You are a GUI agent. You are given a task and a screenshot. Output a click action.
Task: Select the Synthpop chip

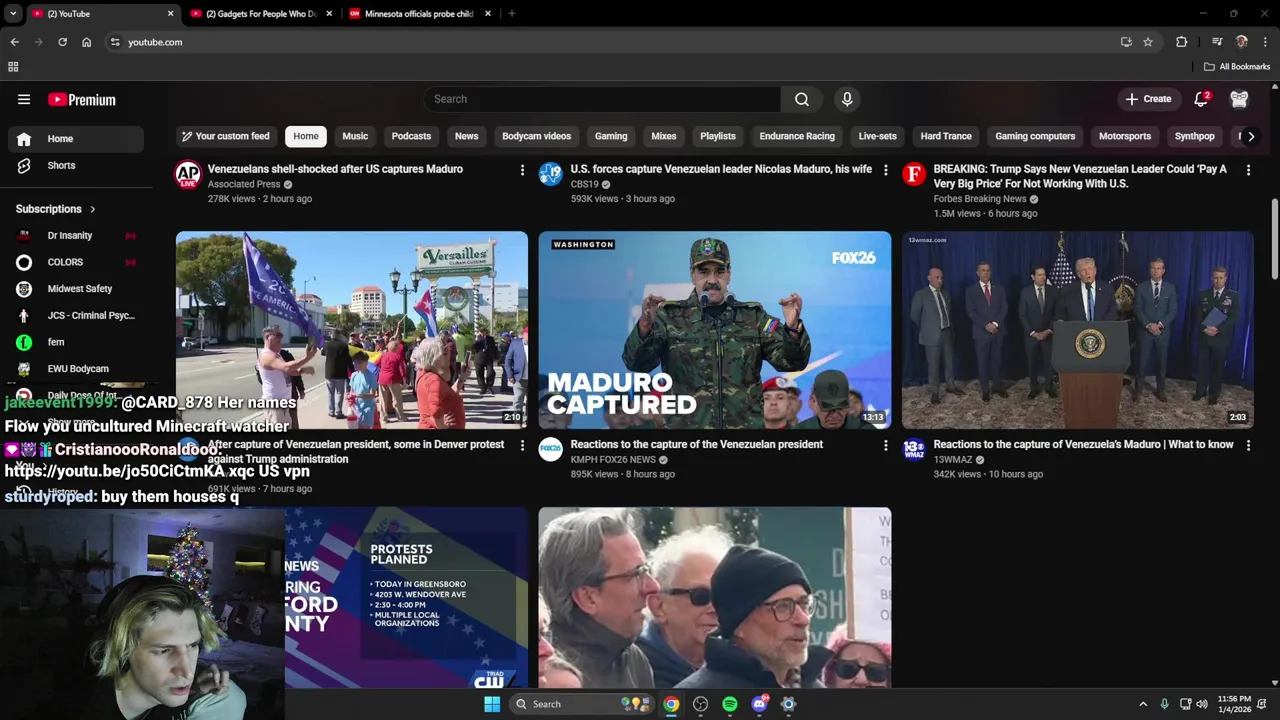click(1194, 136)
